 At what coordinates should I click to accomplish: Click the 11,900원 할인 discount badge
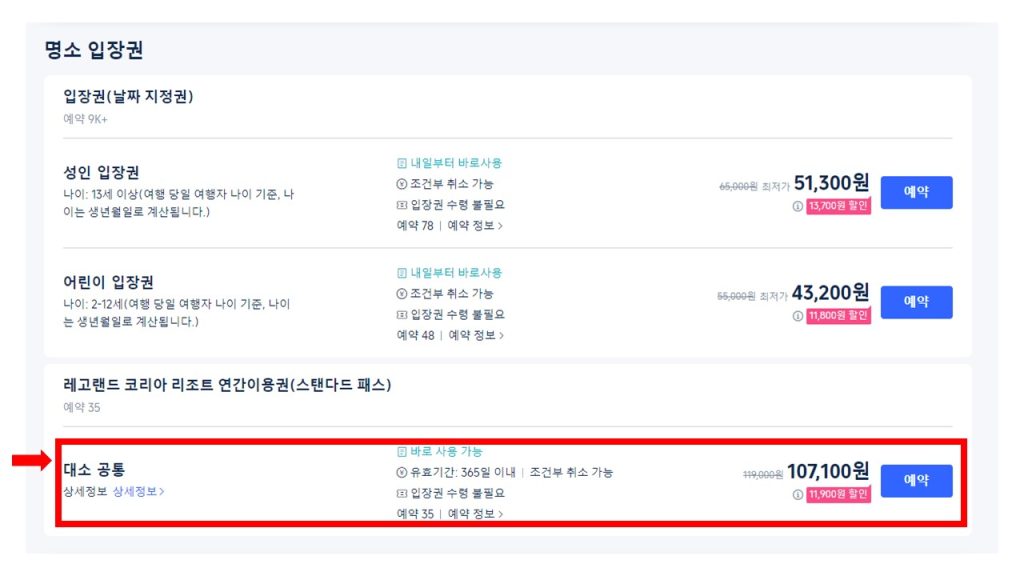pos(839,494)
